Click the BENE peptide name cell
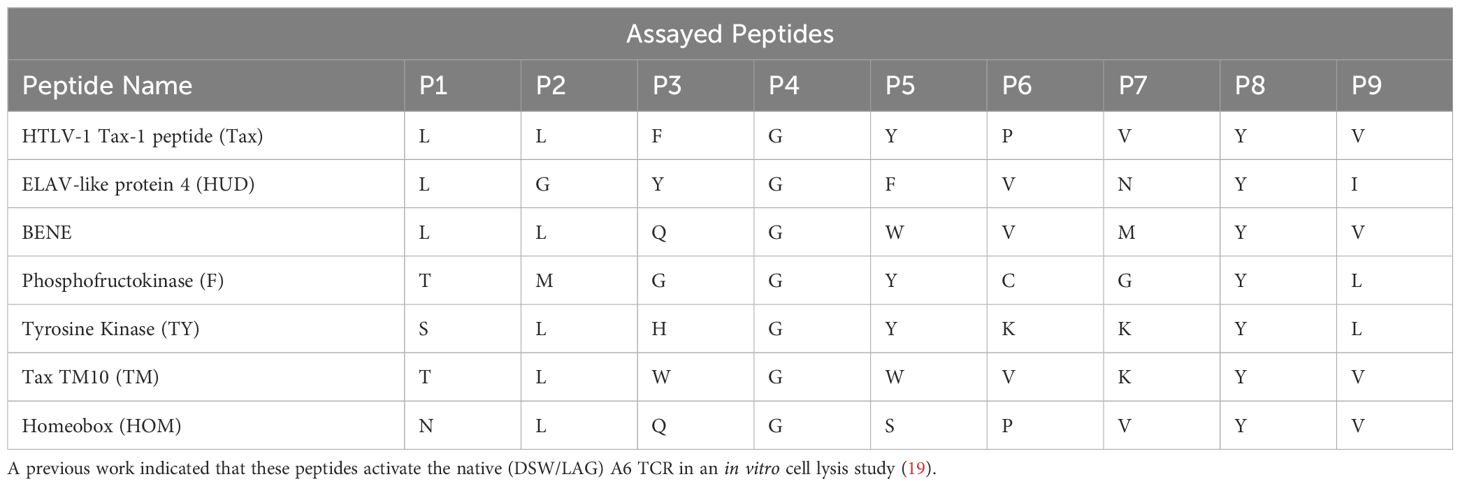Viewport: 1460px width, 486px height. pos(44,232)
